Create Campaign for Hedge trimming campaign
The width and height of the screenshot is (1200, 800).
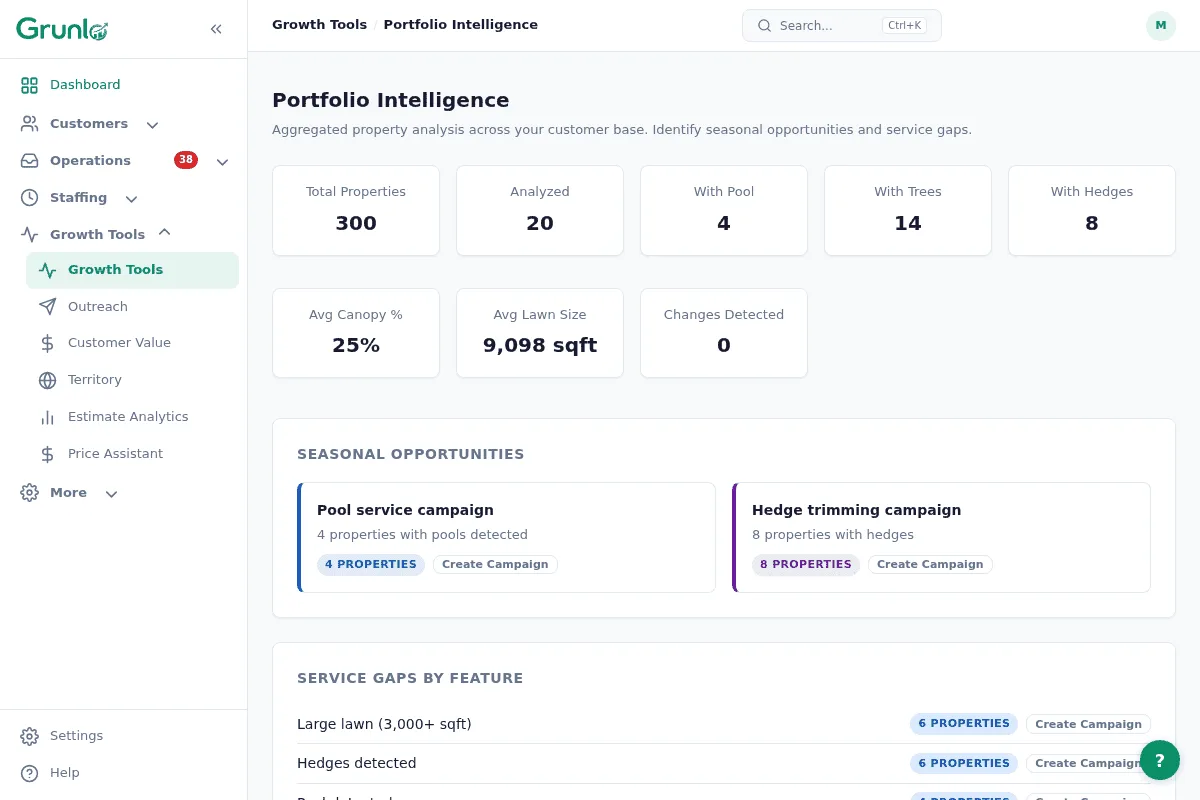[930, 565]
